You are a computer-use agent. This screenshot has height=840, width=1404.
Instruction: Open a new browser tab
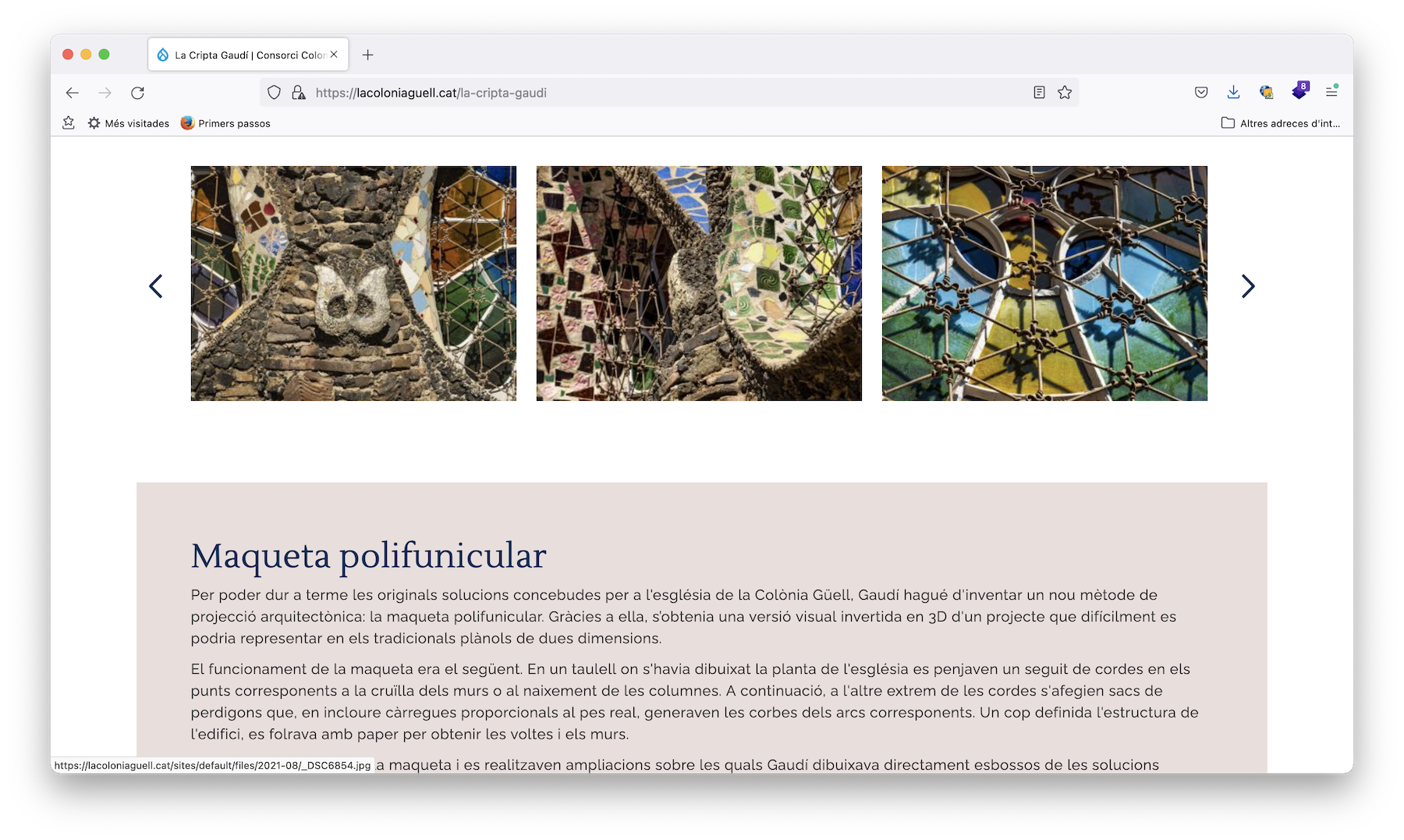(x=368, y=55)
